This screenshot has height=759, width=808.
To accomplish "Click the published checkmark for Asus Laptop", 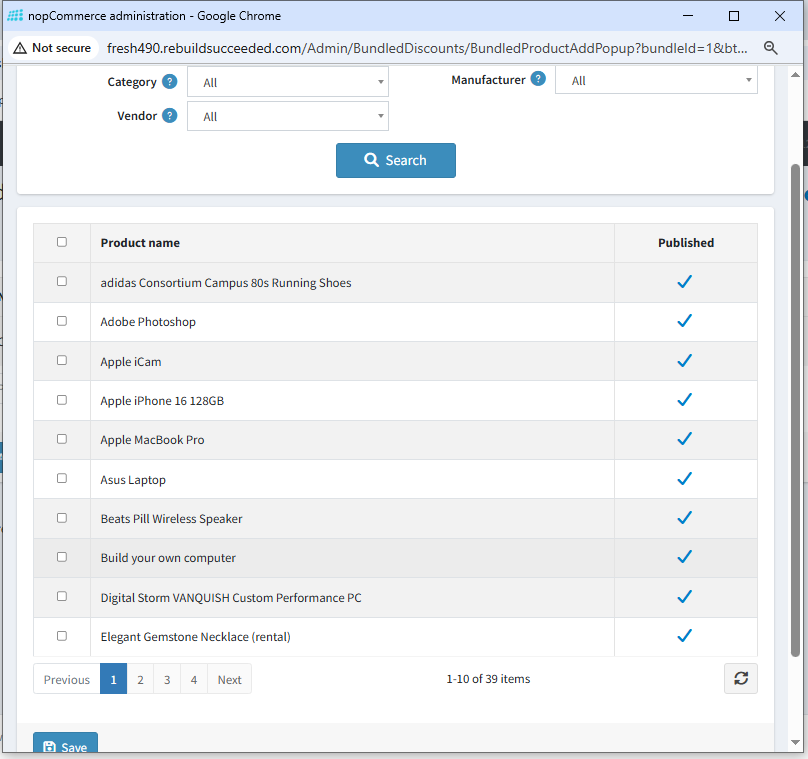I will (685, 479).
